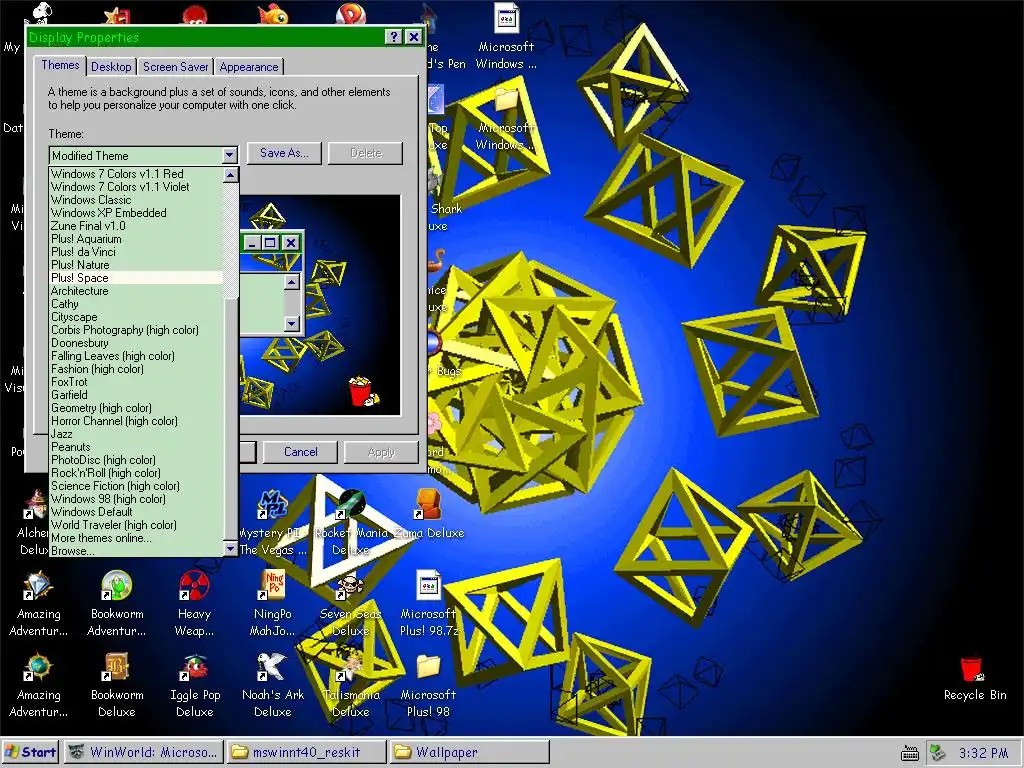Screen dimensions: 1024x768
Task: Select Science Fiction (high color) theme
Action: click(x=136, y=486)
